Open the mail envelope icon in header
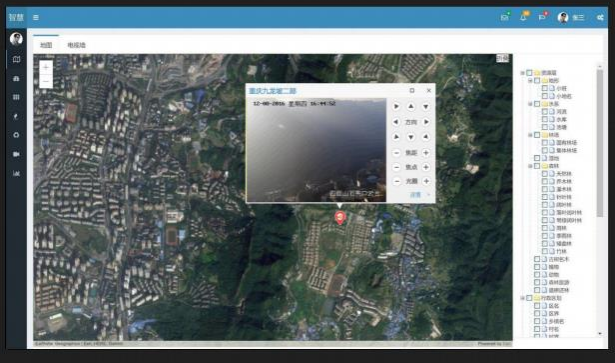This screenshot has width=615, height=363. tap(504, 17)
